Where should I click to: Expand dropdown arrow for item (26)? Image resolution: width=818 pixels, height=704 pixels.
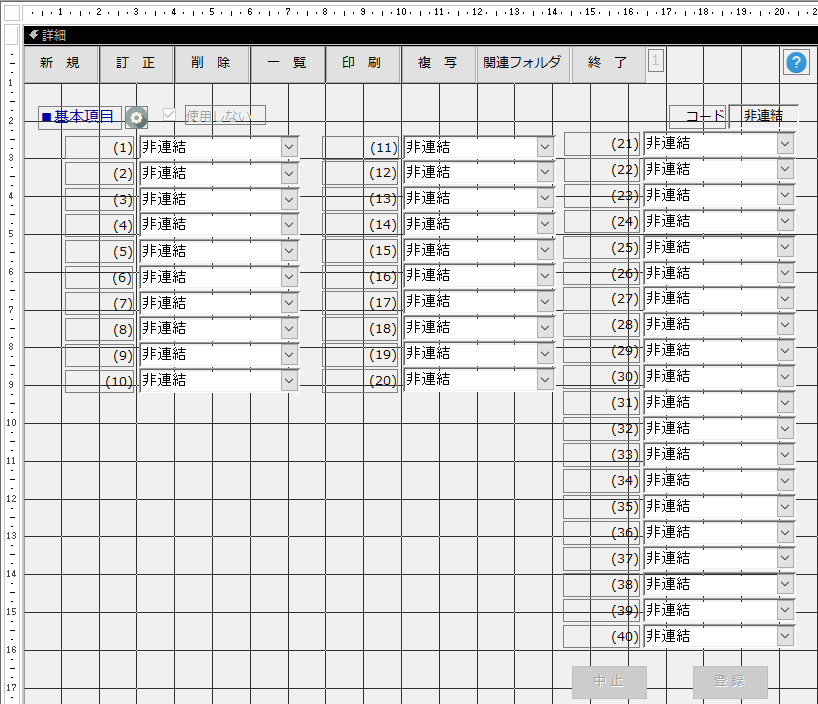pyautogui.click(x=785, y=273)
